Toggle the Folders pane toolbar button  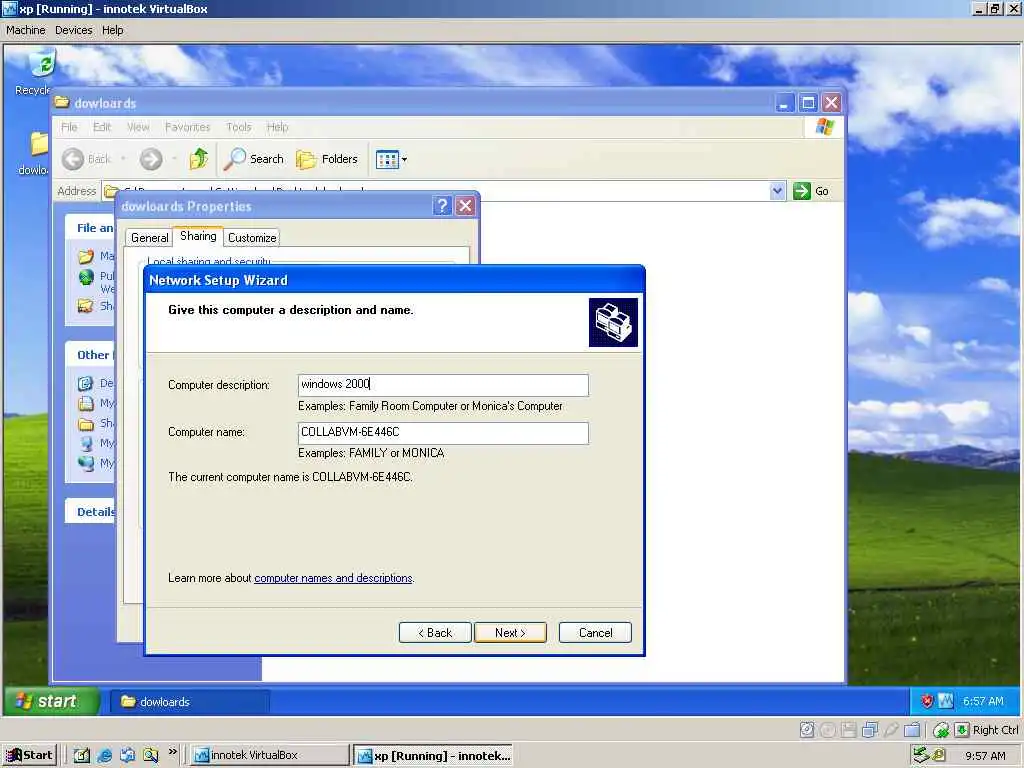coord(327,159)
